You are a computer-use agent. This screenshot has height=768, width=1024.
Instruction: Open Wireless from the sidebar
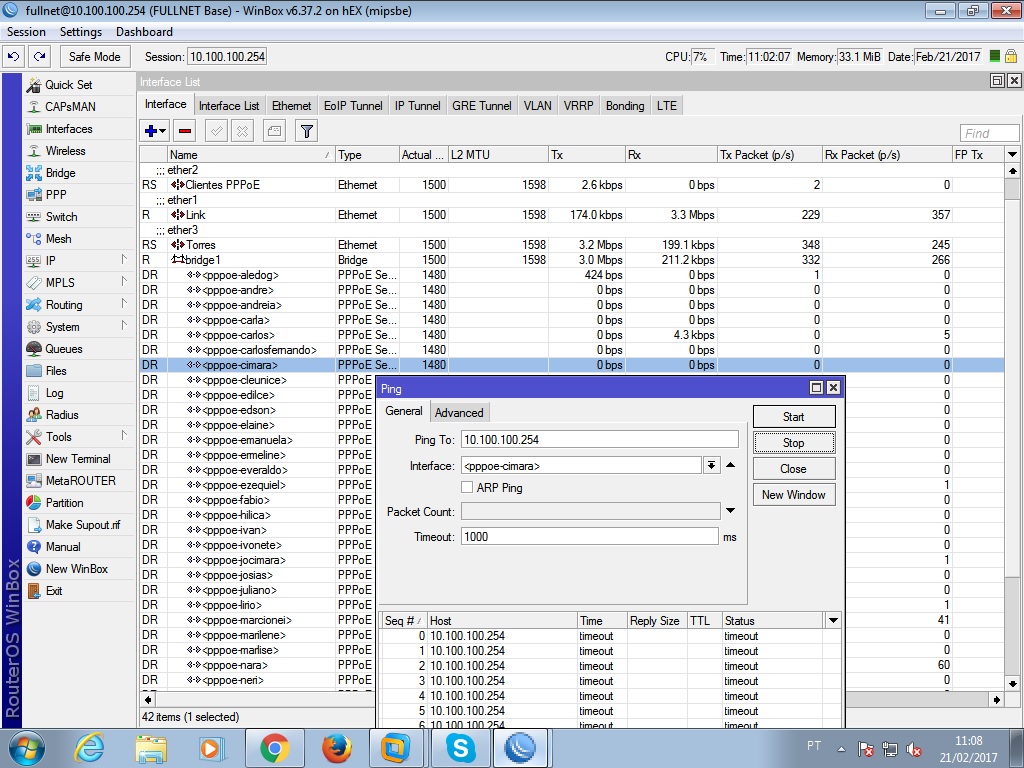65,151
